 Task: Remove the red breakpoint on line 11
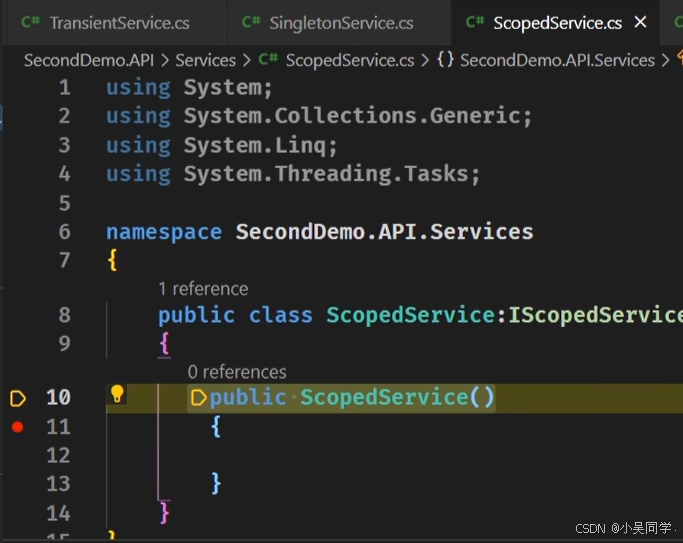(17, 427)
